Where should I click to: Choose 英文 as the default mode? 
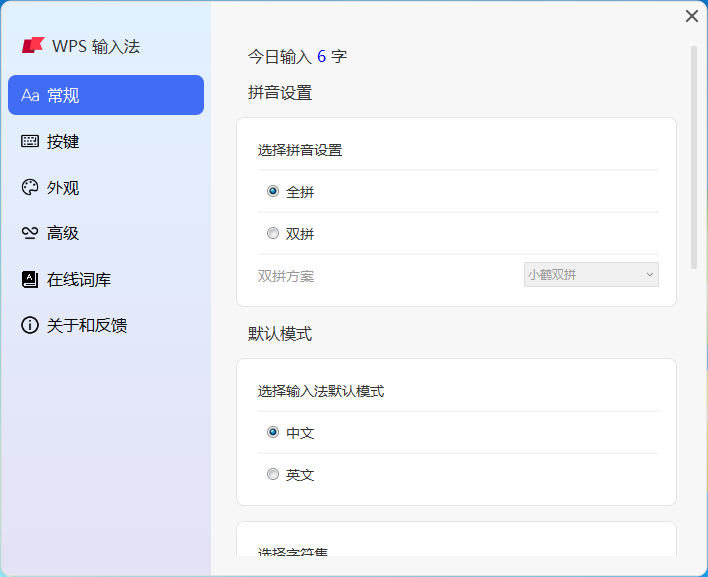click(273, 475)
